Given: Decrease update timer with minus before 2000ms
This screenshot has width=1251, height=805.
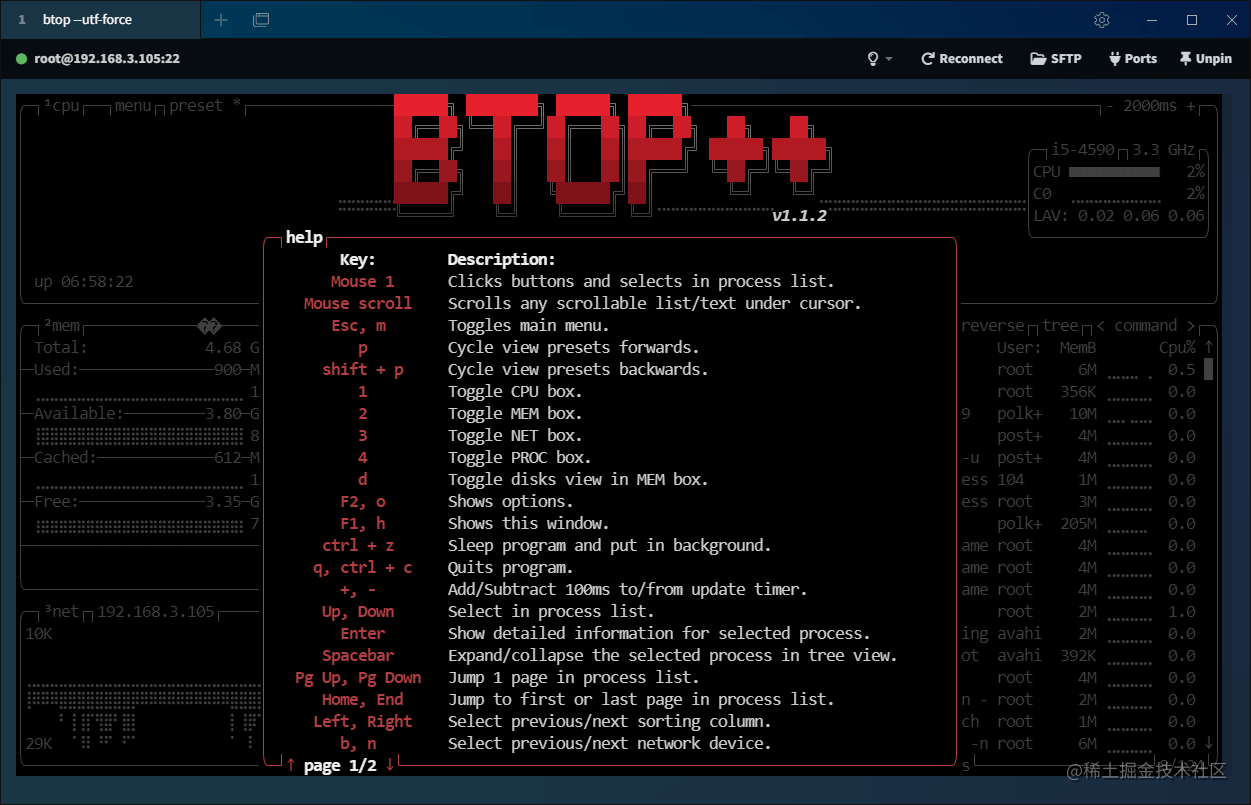Looking at the screenshot, I should pos(1109,105).
